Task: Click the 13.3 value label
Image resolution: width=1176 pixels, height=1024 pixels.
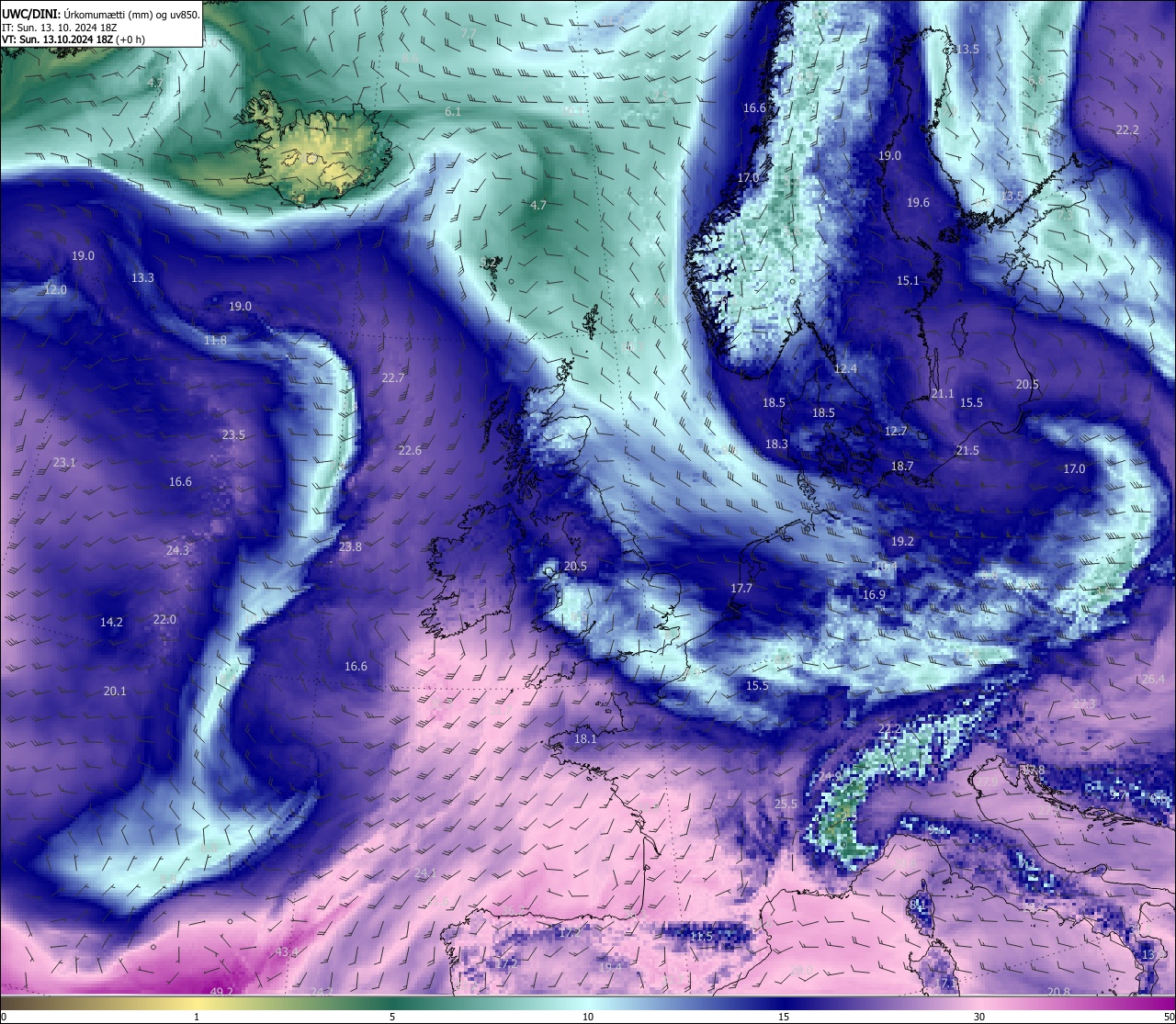Action: [x=142, y=277]
